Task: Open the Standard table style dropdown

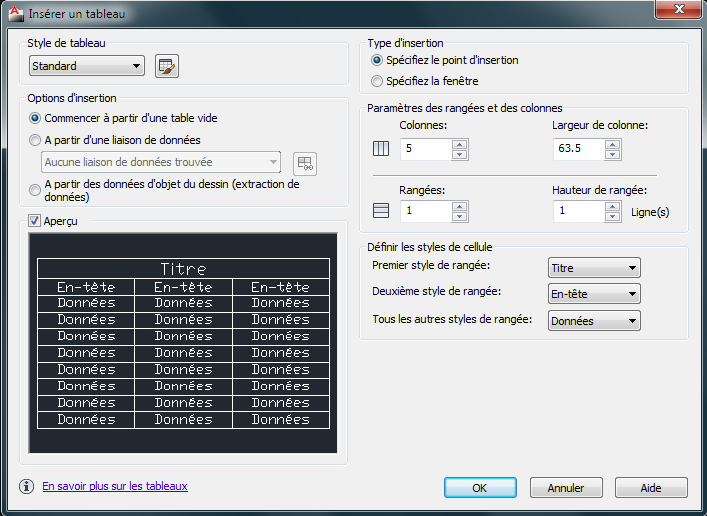Action: (87, 66)
